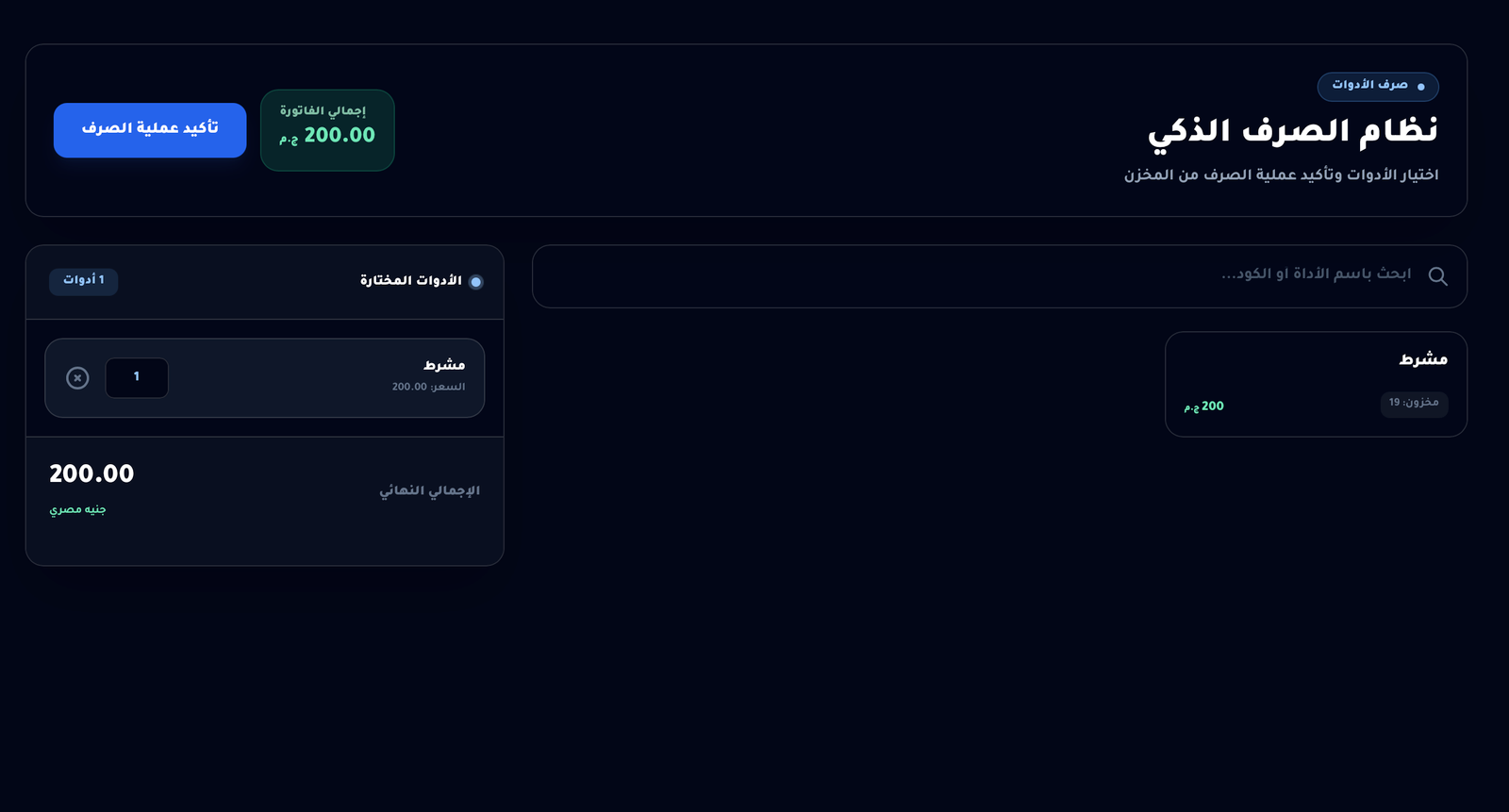Click the 200 ج.م price on the tool card
The image size is (1509, 812).
(1204, 406)
